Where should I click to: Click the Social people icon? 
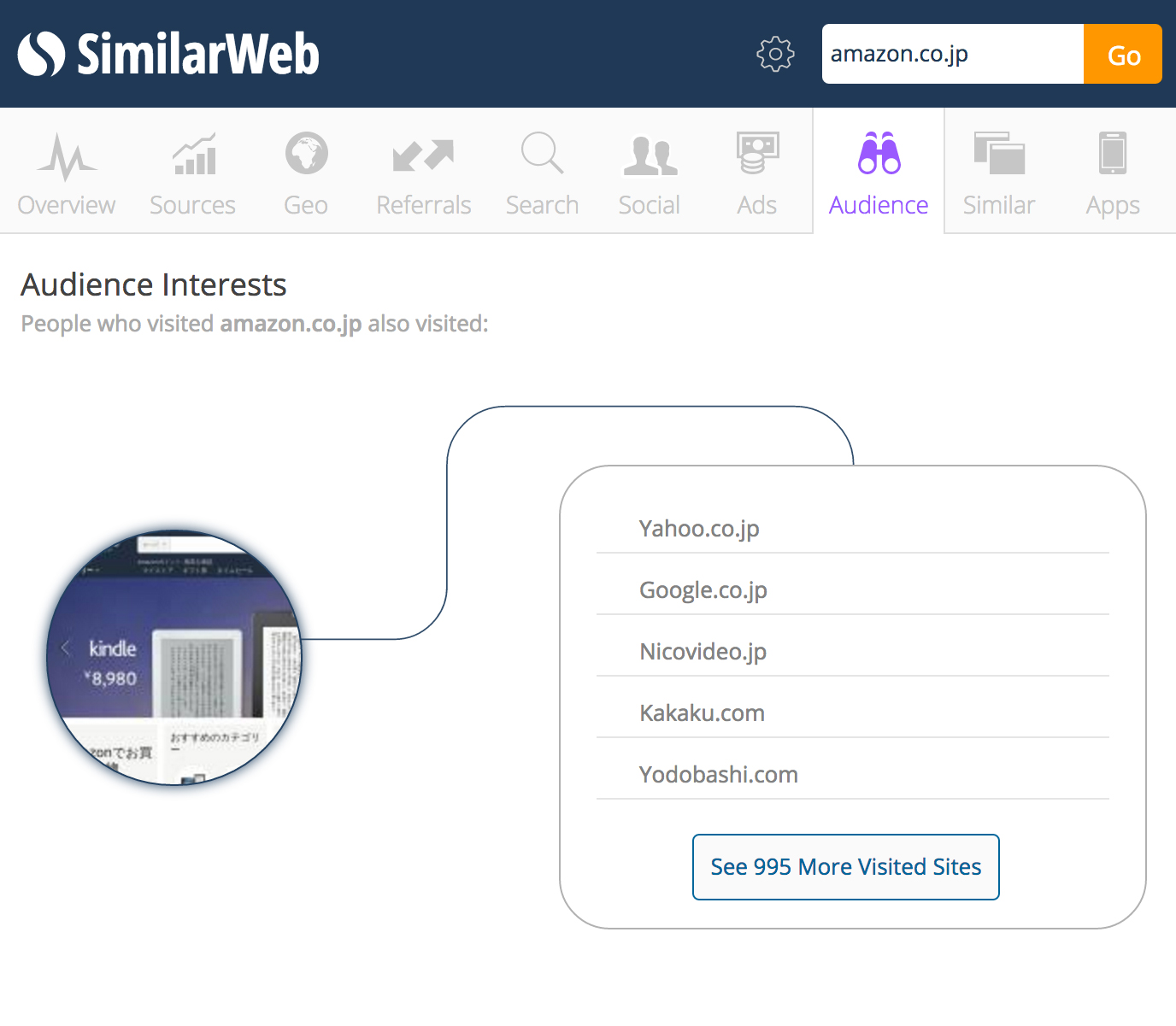tap(650, 155)
